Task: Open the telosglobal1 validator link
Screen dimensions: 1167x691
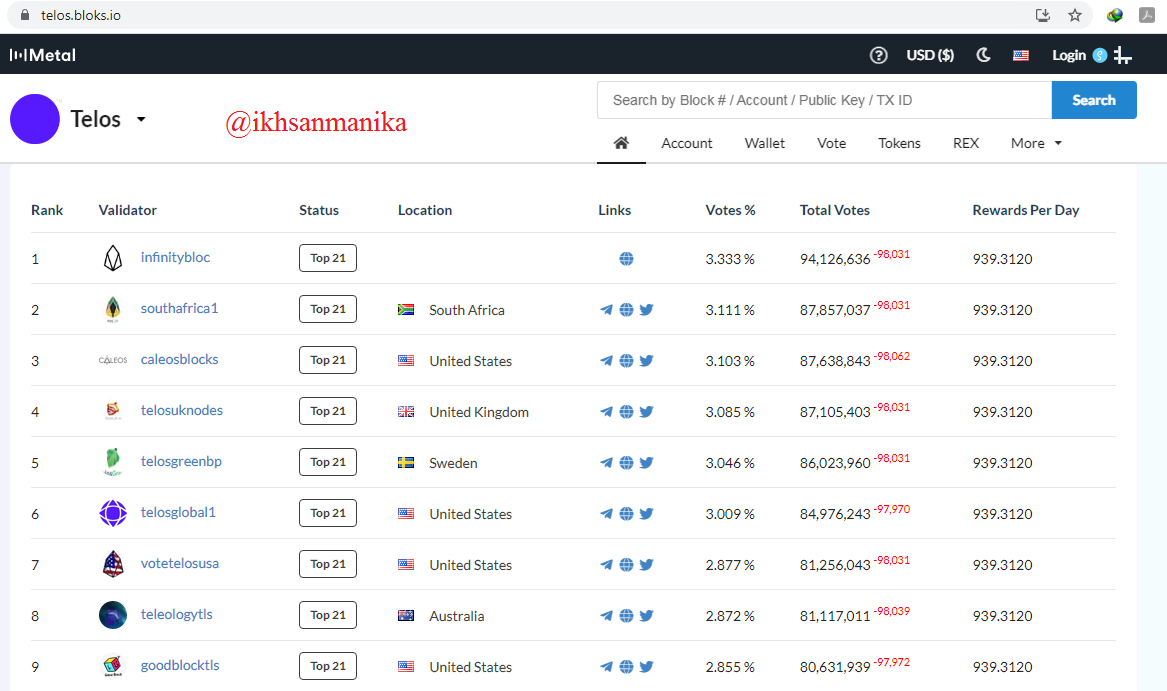Action: pos(178,512)
